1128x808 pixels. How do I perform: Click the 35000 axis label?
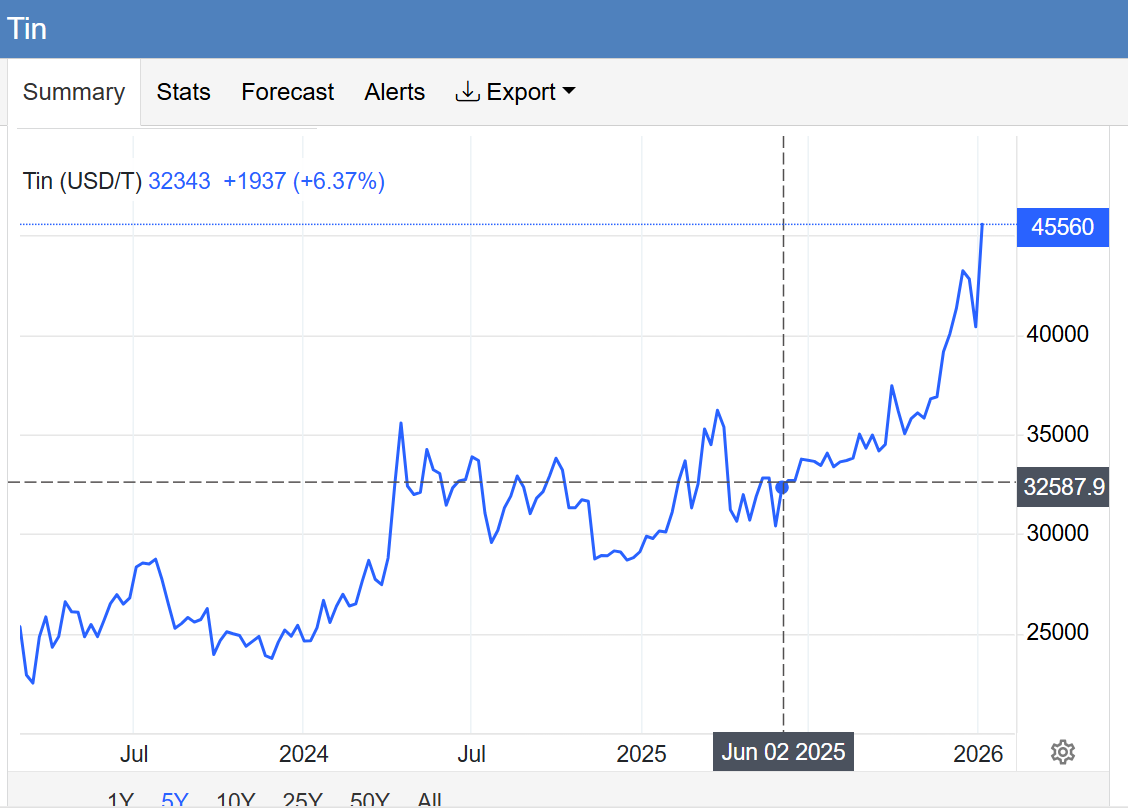coord(1058,434)
